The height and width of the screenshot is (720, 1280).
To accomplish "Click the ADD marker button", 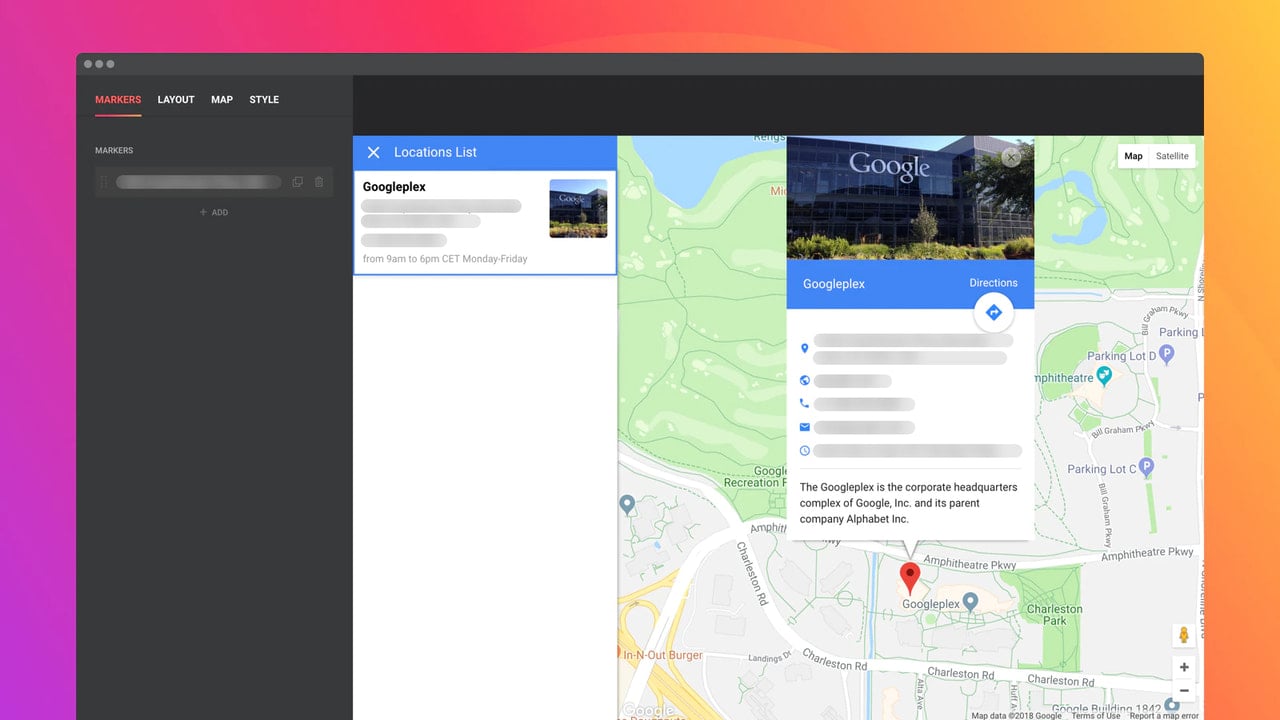I will coord(214,212).
